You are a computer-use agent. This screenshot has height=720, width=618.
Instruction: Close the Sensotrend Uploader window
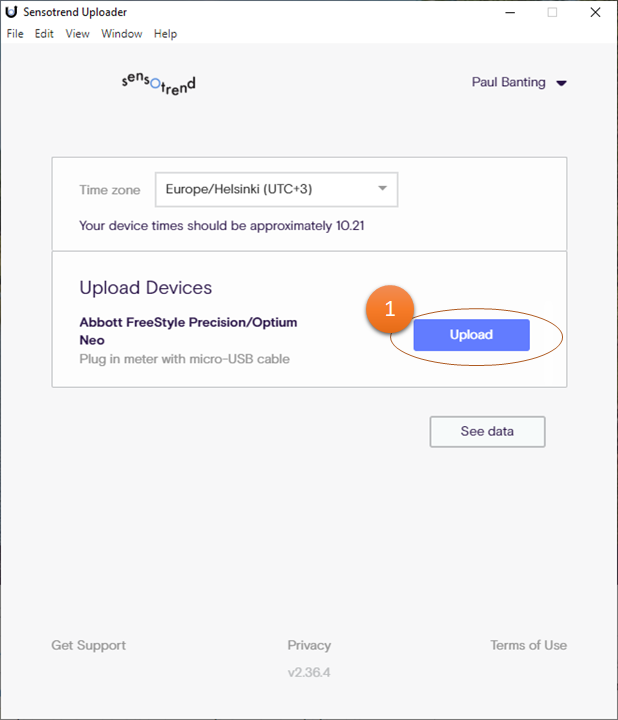point(595,12)
